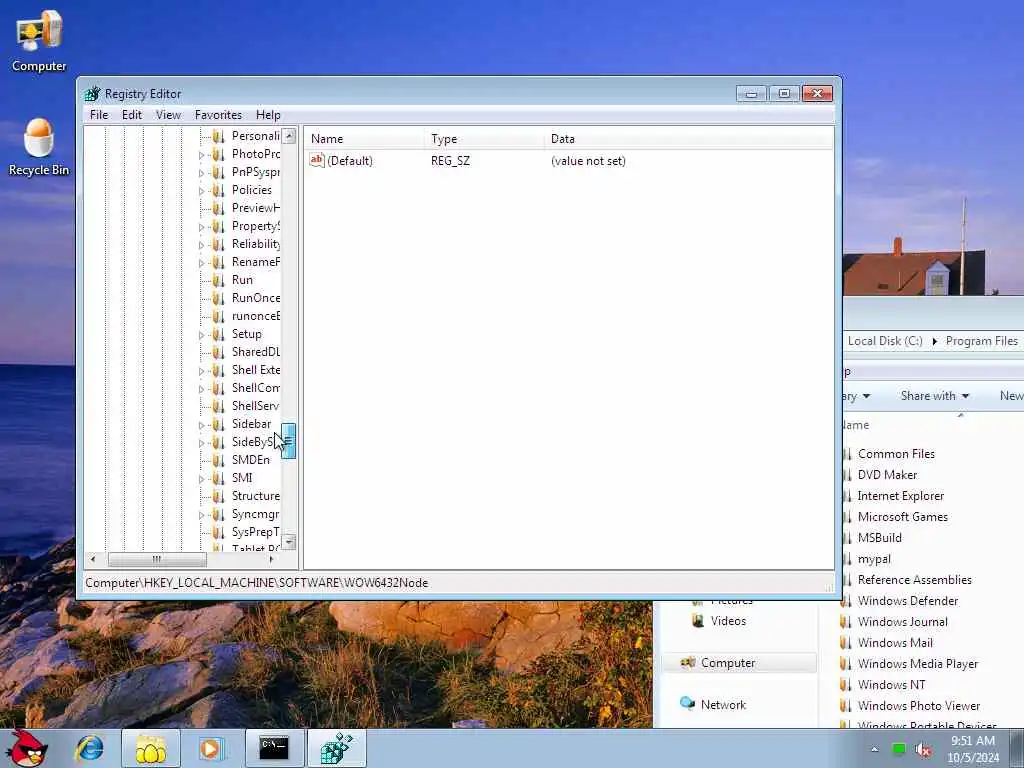Expand the PnPSyspr registry key

pyautogui.click(x=201, y=173)
